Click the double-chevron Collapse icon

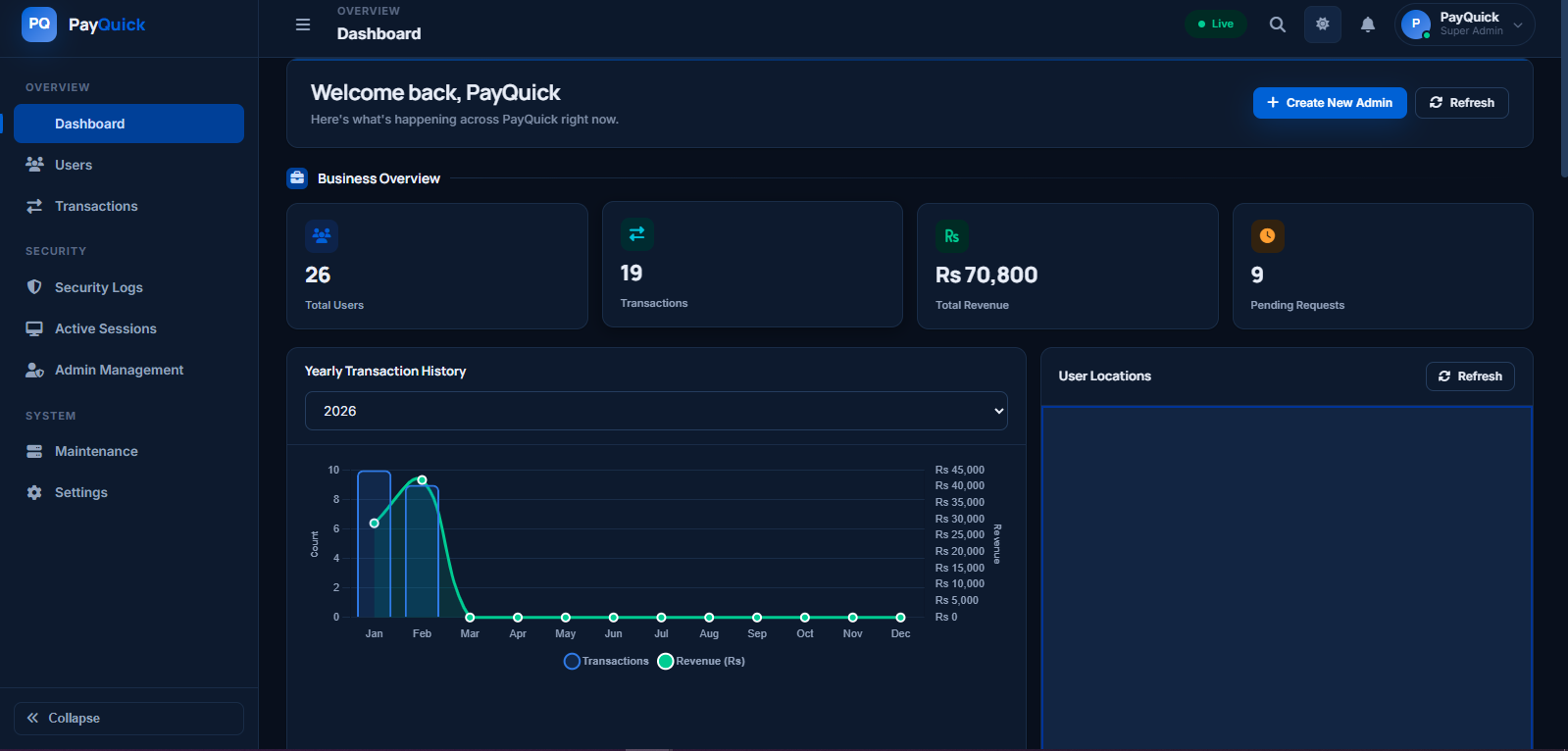pyautogui.click(x=32, y=718)
